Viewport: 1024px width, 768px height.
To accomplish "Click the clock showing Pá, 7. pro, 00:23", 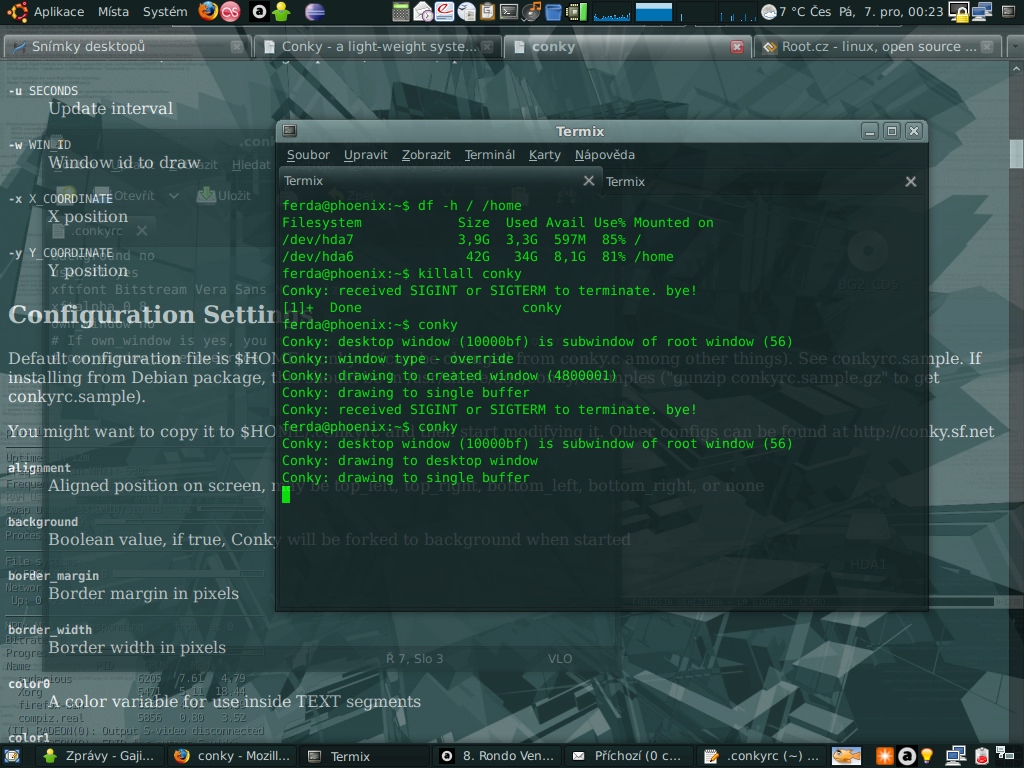I will 891,11.
